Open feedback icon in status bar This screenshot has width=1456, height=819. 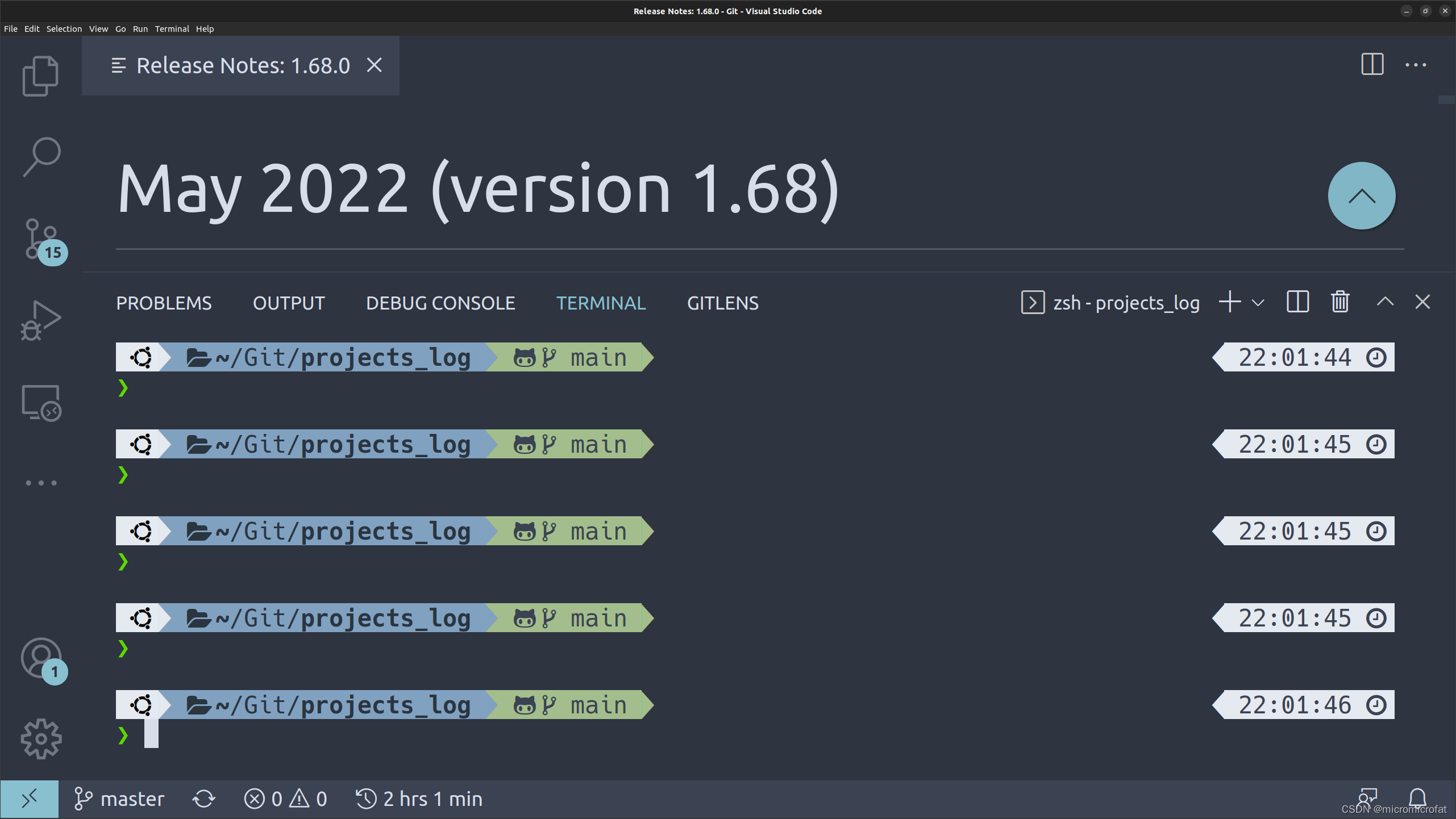1367,797
